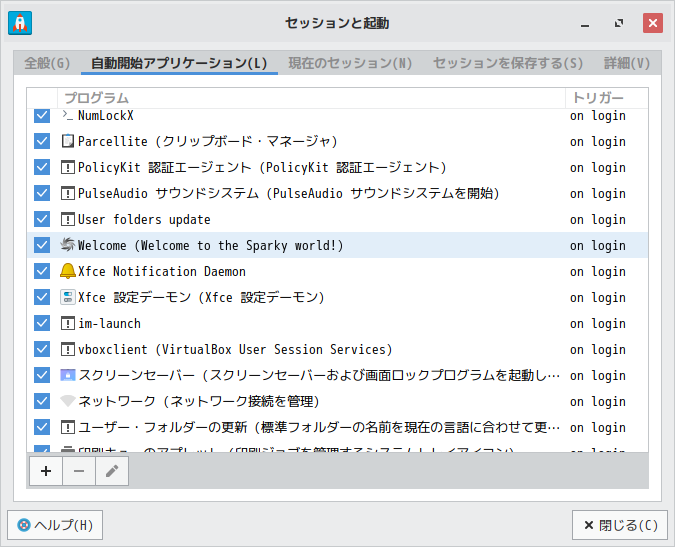This screenshot has width=675, height=547.
Task: Sort by プログラム column header
Action: click(x=311, y=98)
